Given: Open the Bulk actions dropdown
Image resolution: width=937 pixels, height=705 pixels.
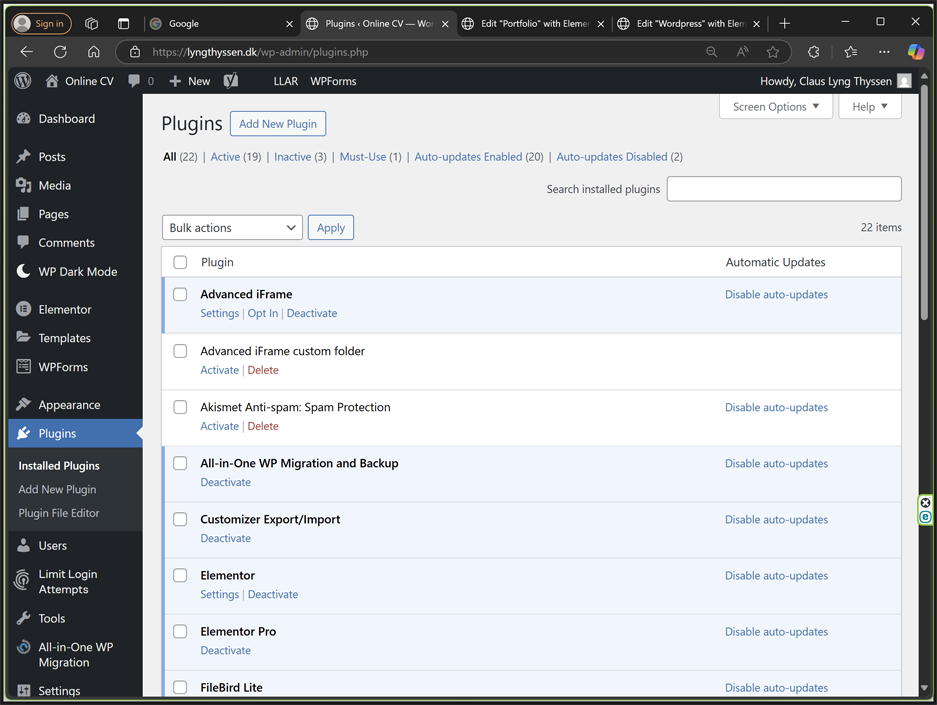Looking at the screenshot, I should [232, 228].
